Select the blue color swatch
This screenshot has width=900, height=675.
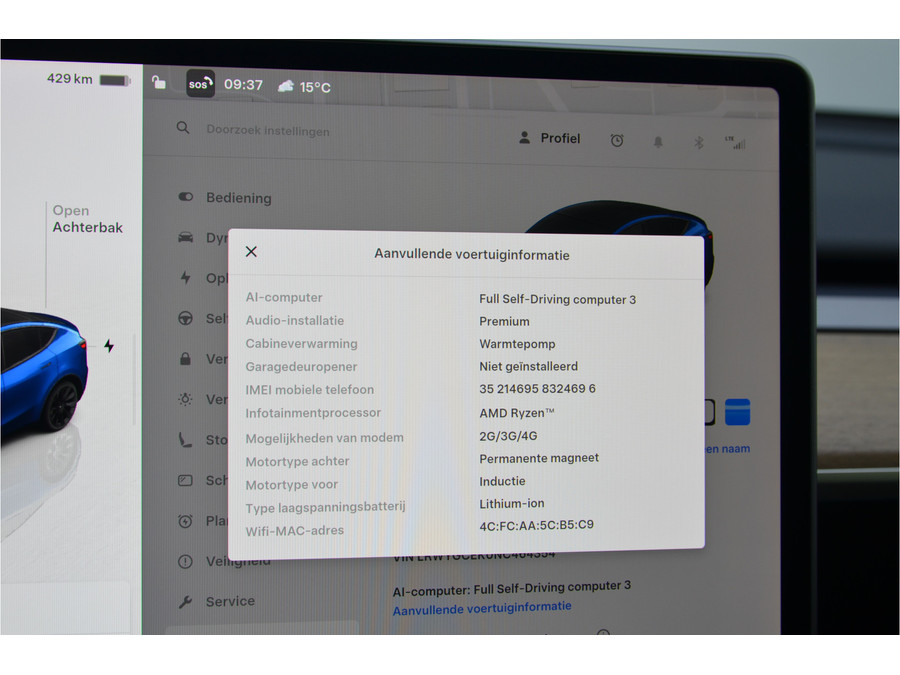[738, 412]
